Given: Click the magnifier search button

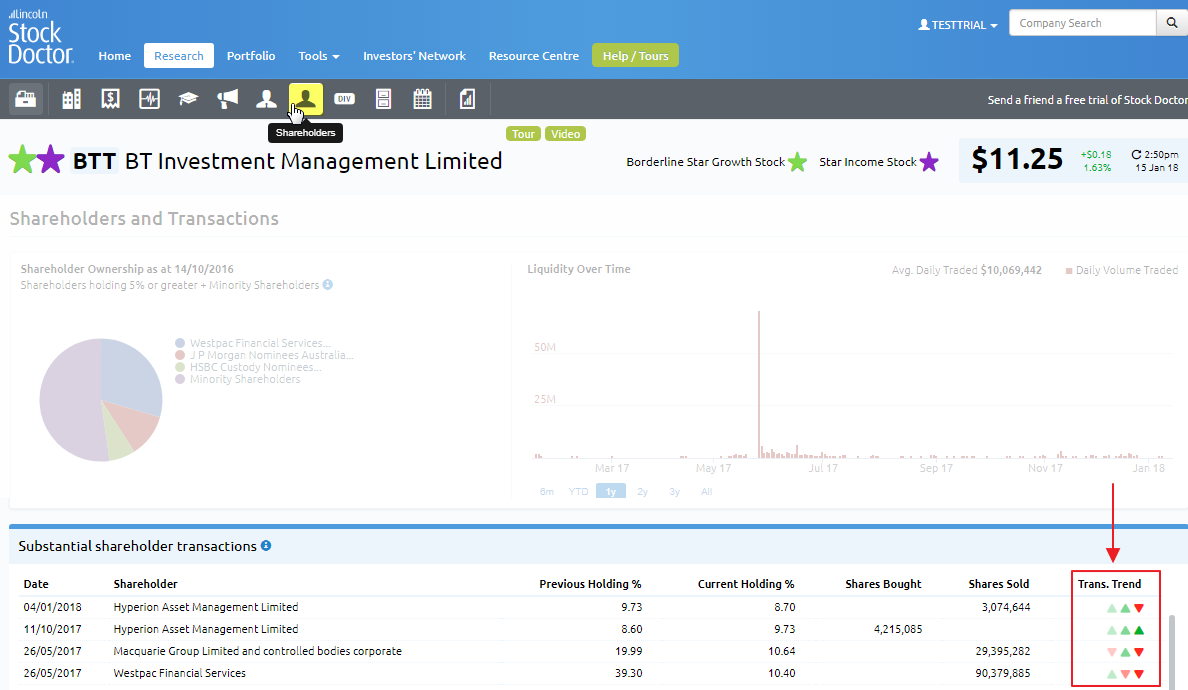Looking at the screenshot, I should 1172,23.
